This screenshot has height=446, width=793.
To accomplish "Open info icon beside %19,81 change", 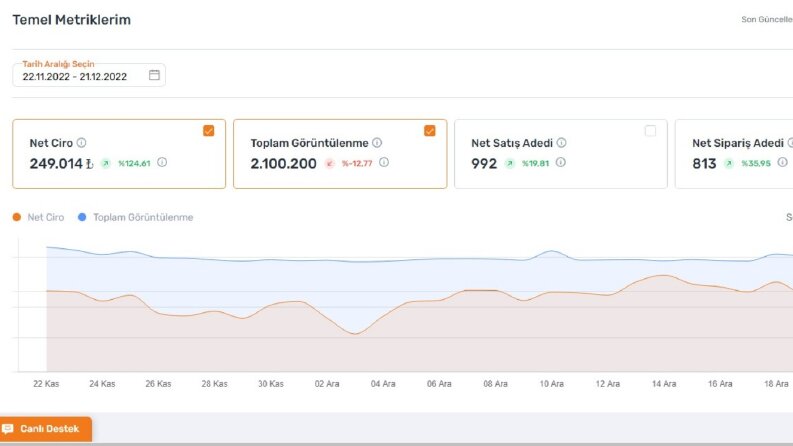I will click(560, 162).
